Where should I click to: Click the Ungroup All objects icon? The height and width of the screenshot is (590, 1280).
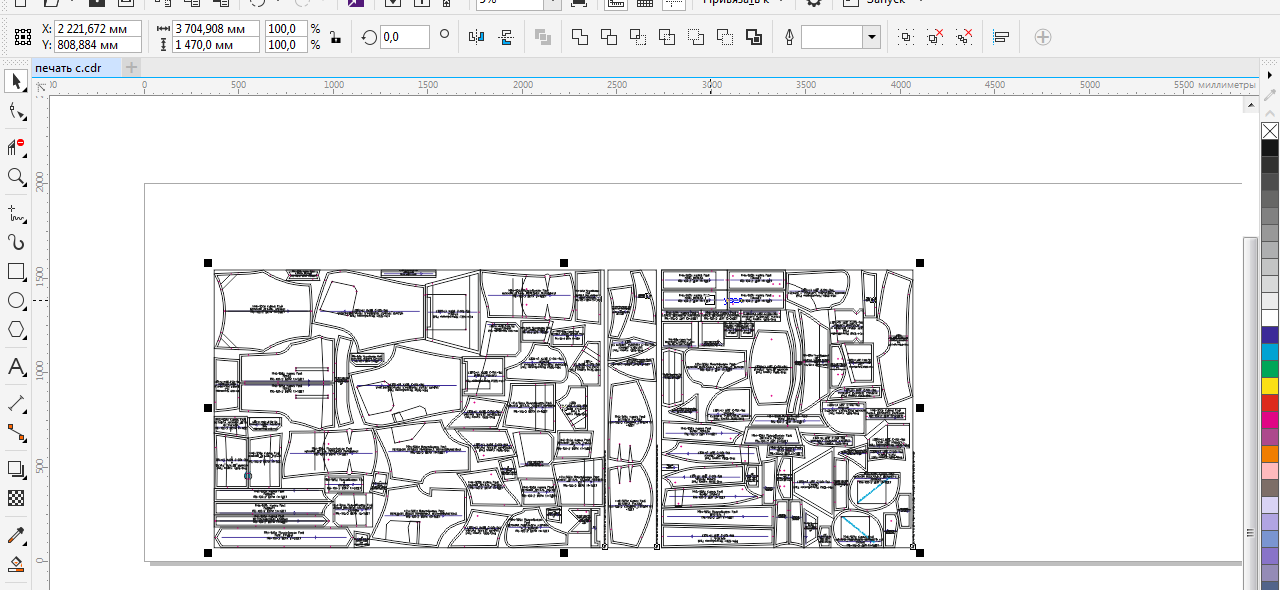964,38
